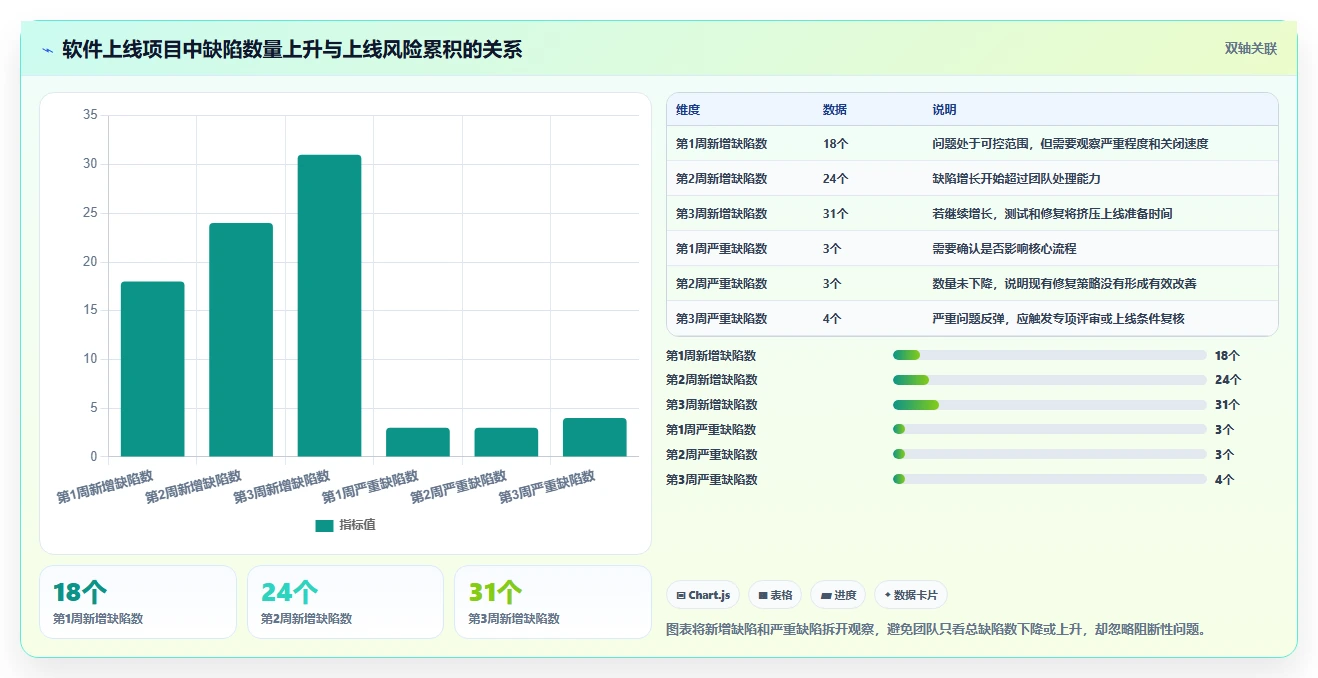Image resolution: width=1318 pixels, height=678 pixels.
Task: Click the dashboard title 软件上线项目中缺陷数量上升
Action: click(x=292, y=50)
